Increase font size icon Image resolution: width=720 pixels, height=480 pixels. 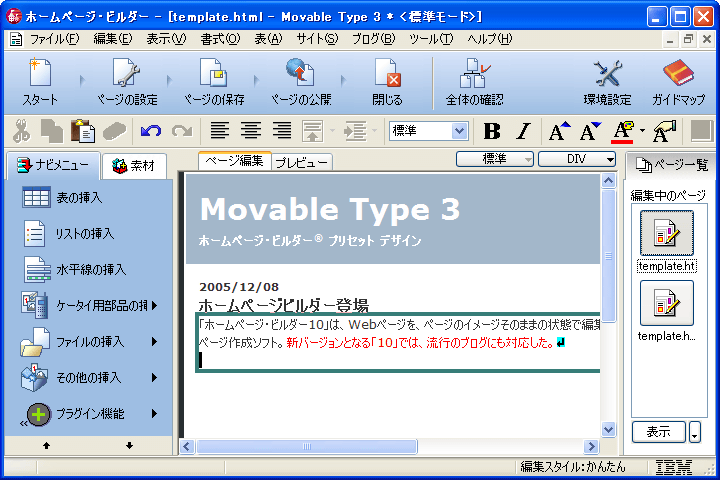(x=559, y=131)
